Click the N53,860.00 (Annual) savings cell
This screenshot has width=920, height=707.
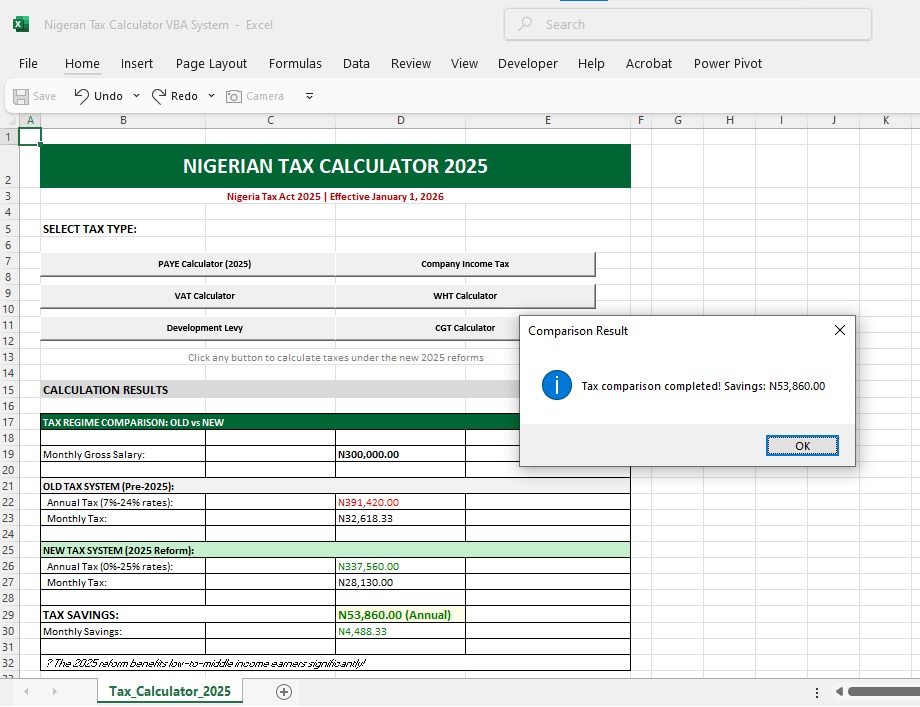(400, 614)
